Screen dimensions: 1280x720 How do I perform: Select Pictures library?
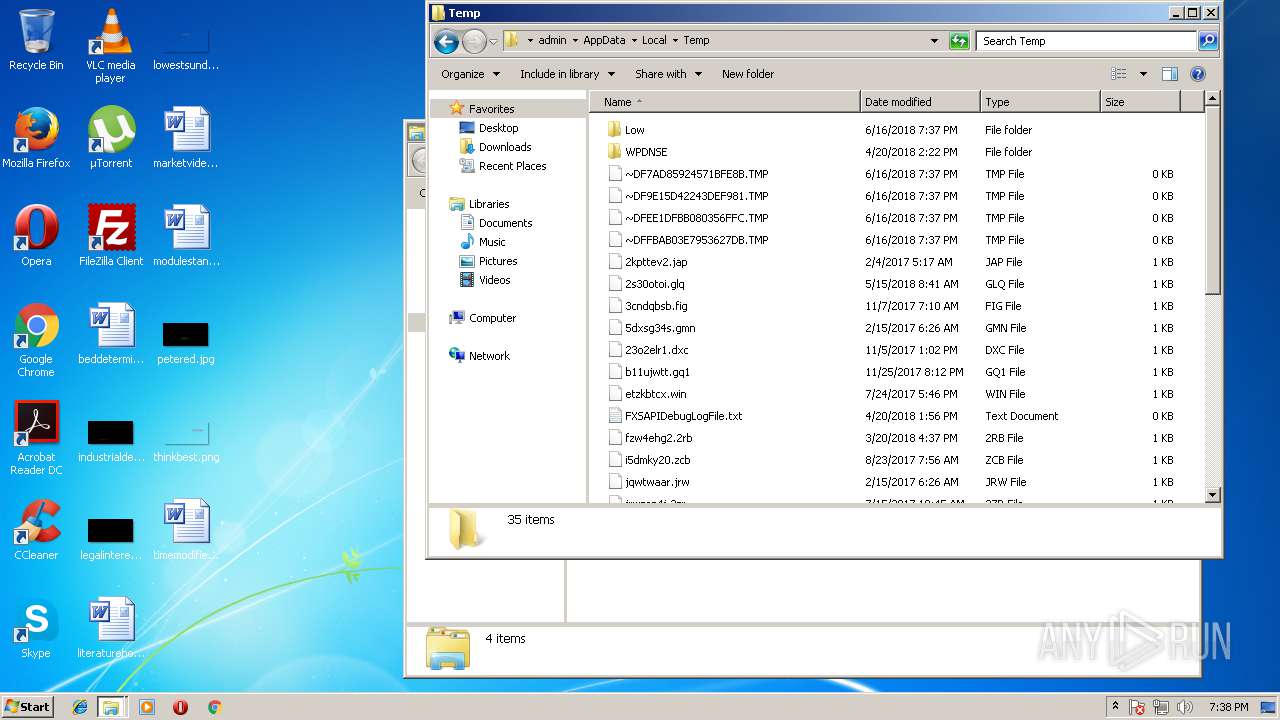click(x=497, y=261)
